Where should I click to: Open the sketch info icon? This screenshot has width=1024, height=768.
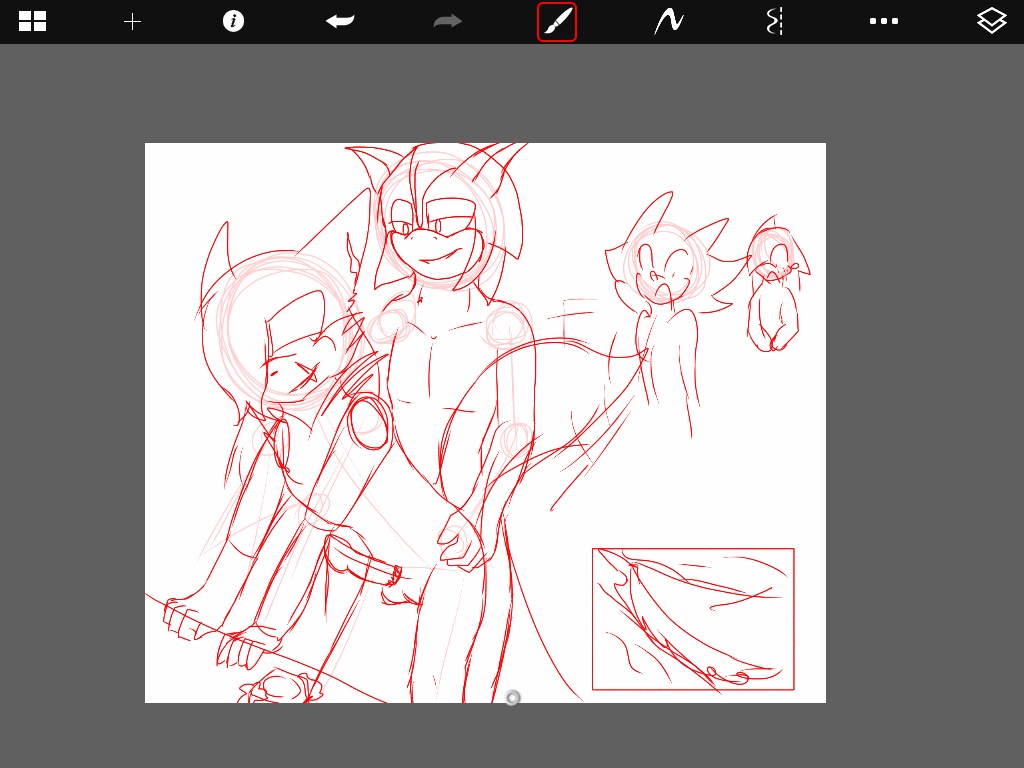tap(233, 21)
